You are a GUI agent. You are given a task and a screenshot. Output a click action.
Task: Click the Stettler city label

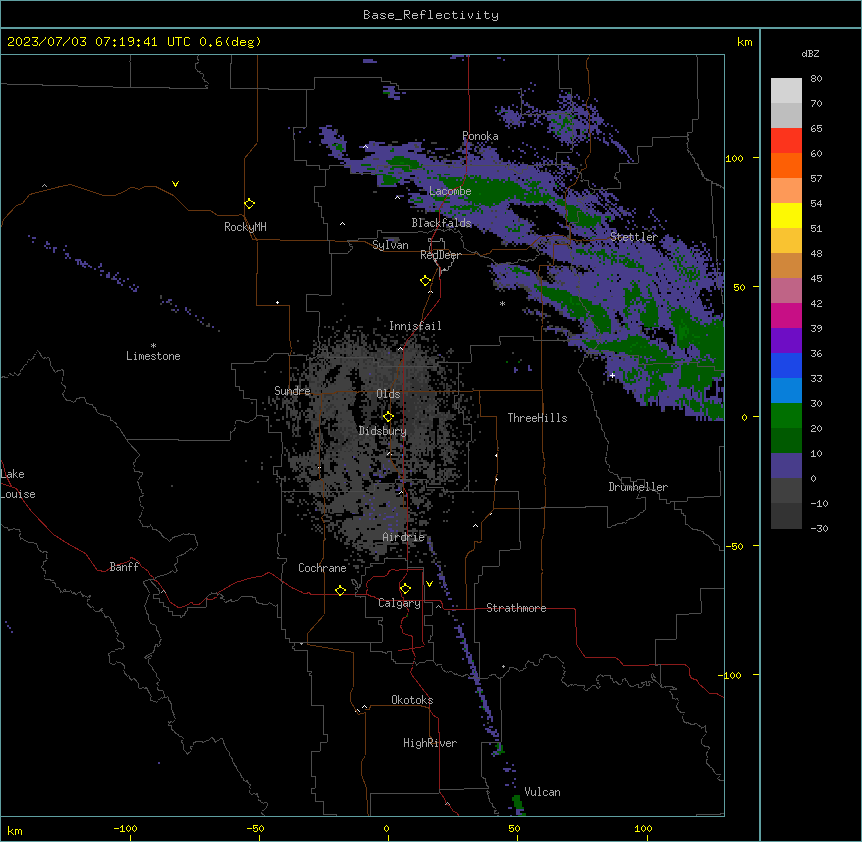click(633, 237)
